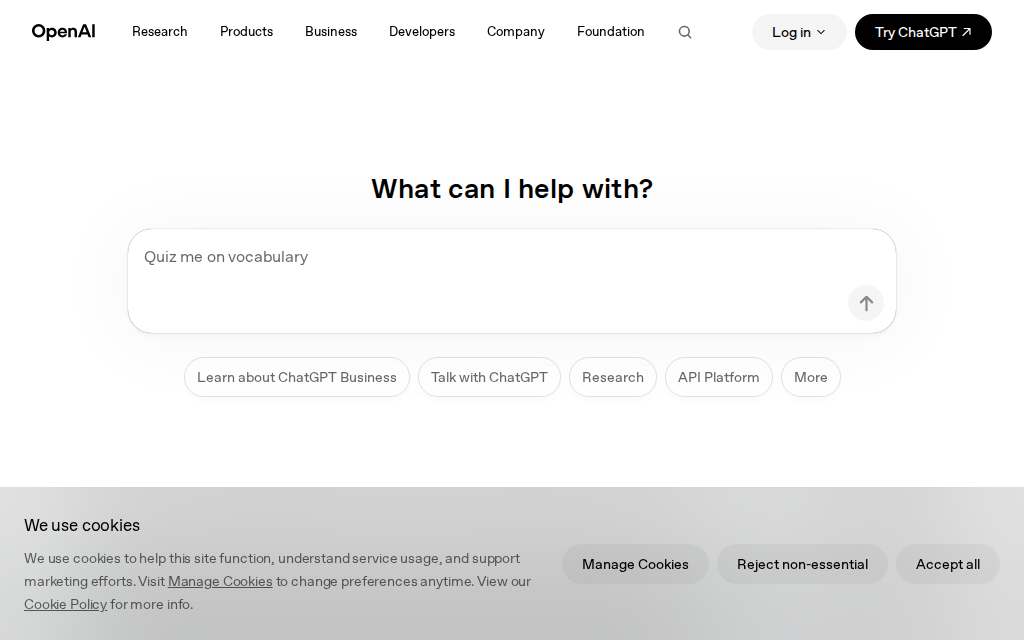Image resolution: width=1024 pixels, height=640 pixels.
Task: Open the Developers nav menu
Action: [422, 31]
